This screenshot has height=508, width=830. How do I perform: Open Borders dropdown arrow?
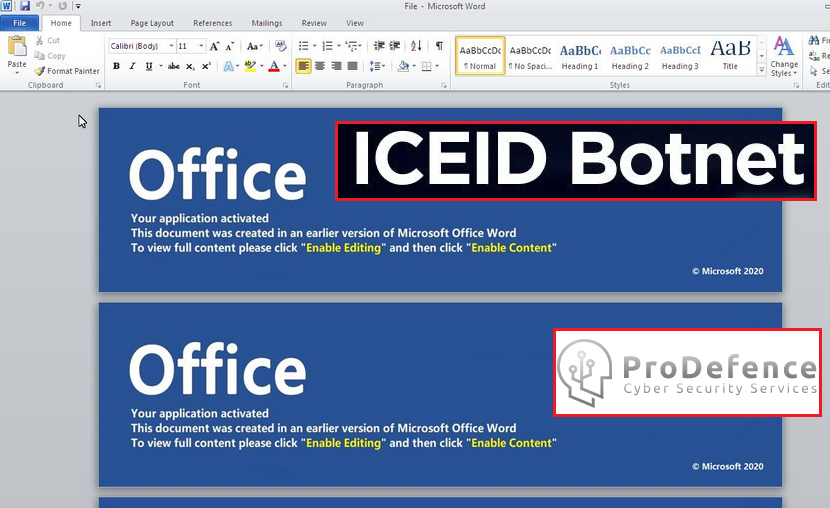[x=437, y=66]
